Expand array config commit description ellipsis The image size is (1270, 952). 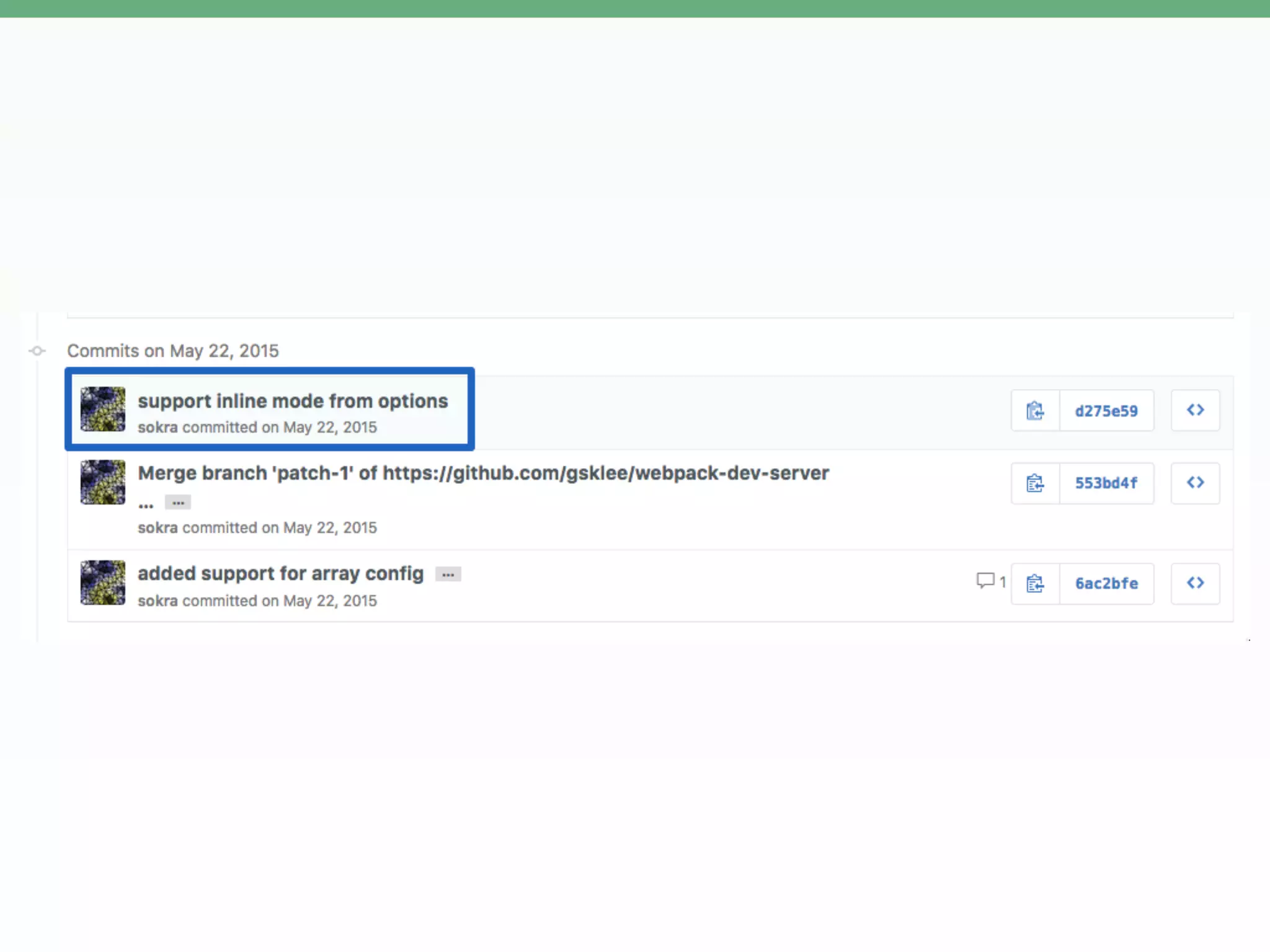click(448, 575)
